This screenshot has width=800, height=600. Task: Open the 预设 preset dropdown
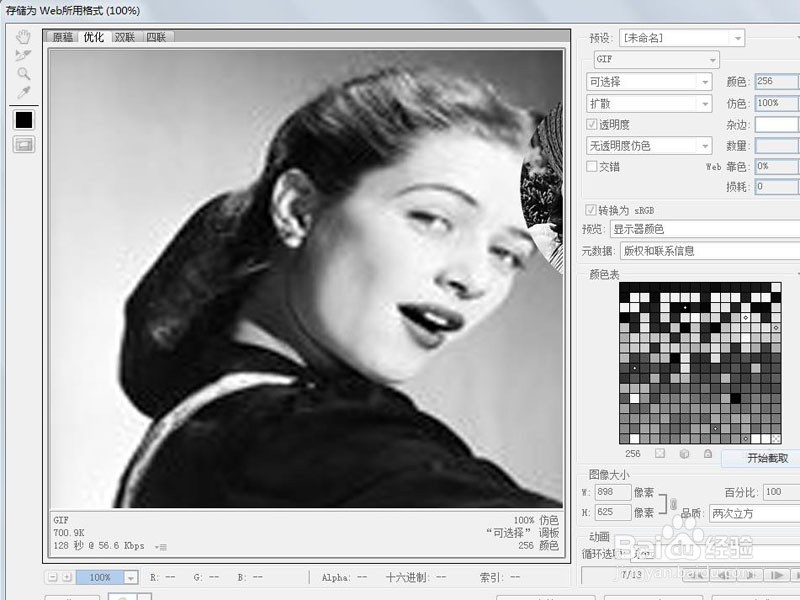[682, 38]
